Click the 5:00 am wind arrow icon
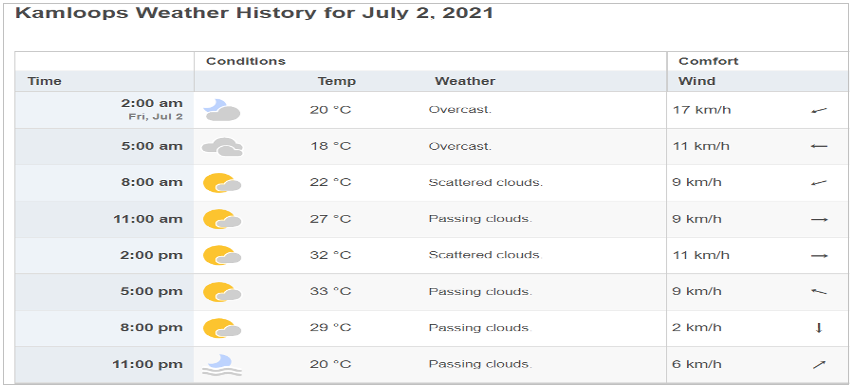This screenshot has height=389, width=852. tap(819, 147)
